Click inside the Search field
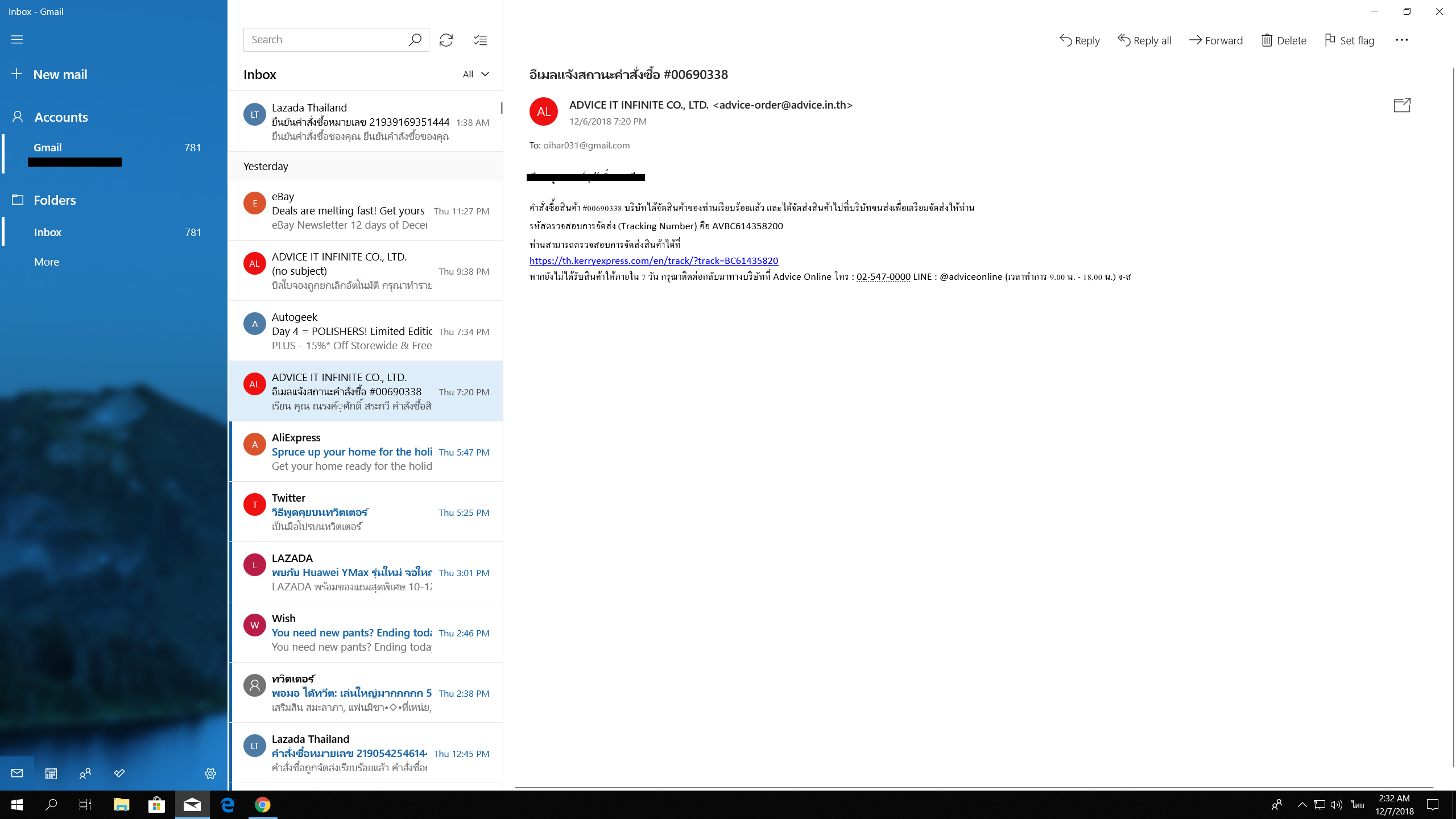 click(x=324, y=40)
